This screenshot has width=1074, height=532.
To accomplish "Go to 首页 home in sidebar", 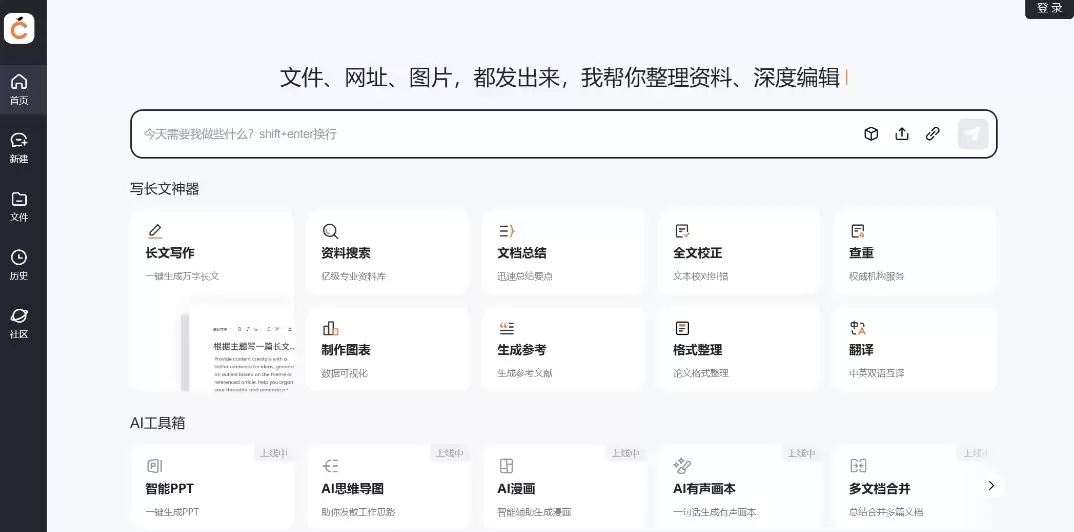I will click(19, 90).
